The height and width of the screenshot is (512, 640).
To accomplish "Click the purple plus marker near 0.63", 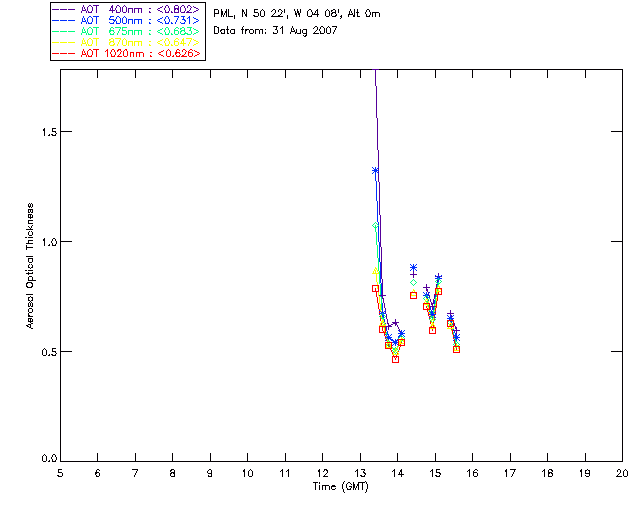I will coord(395,323).
